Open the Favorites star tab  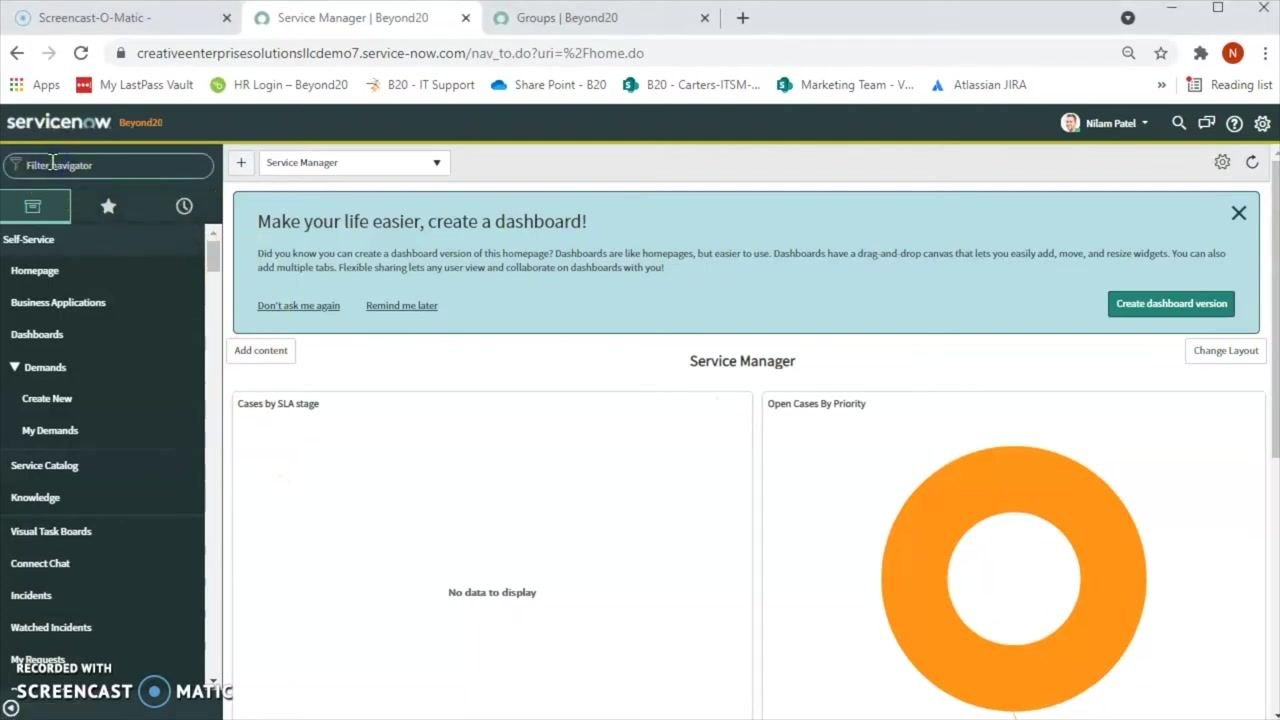coord(108,206)
